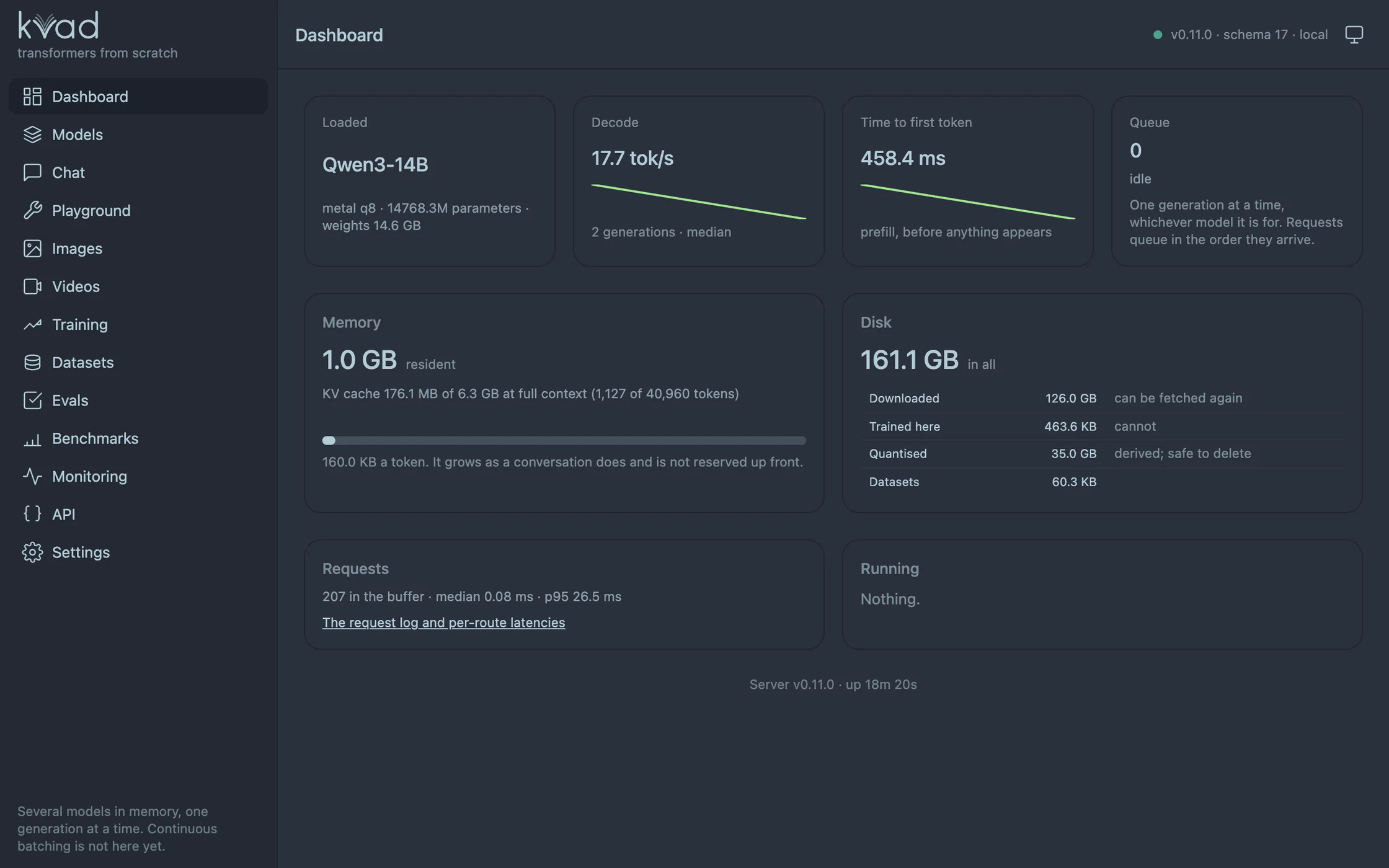Click the Running Nothing. status text
This screenshot has width=1389, height=868.
tap(890, 599)
